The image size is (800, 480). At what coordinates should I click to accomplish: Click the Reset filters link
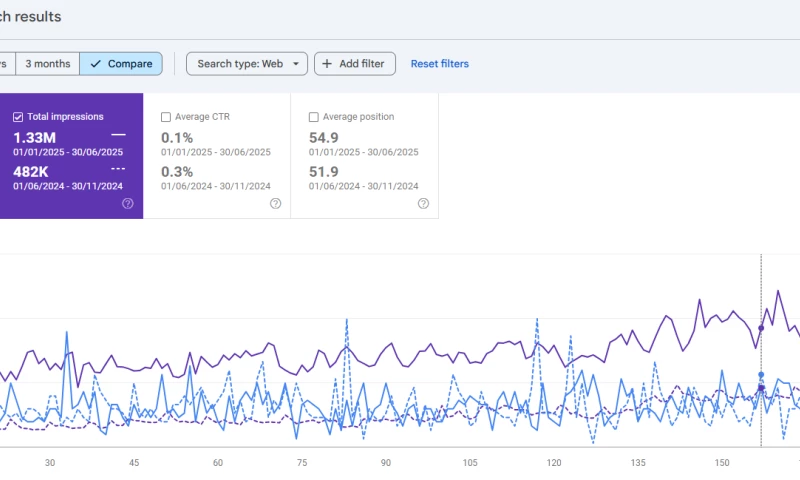(439, 64)
